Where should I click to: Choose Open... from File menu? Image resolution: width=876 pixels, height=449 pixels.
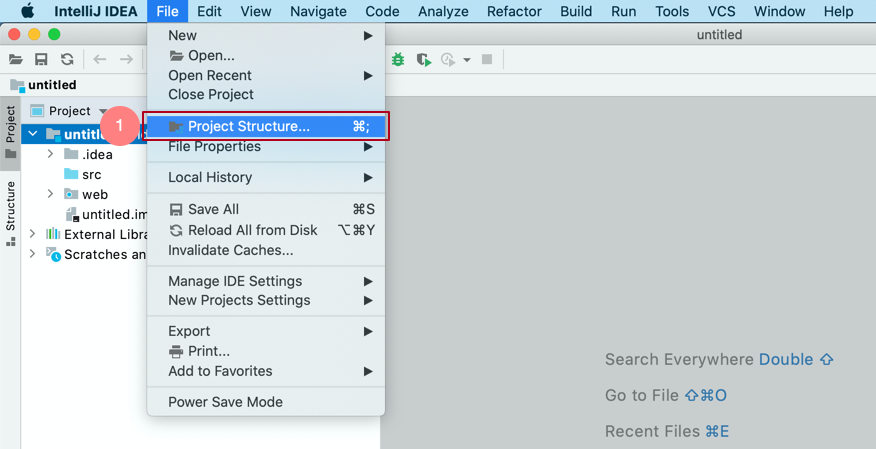[x=266, y=55]
